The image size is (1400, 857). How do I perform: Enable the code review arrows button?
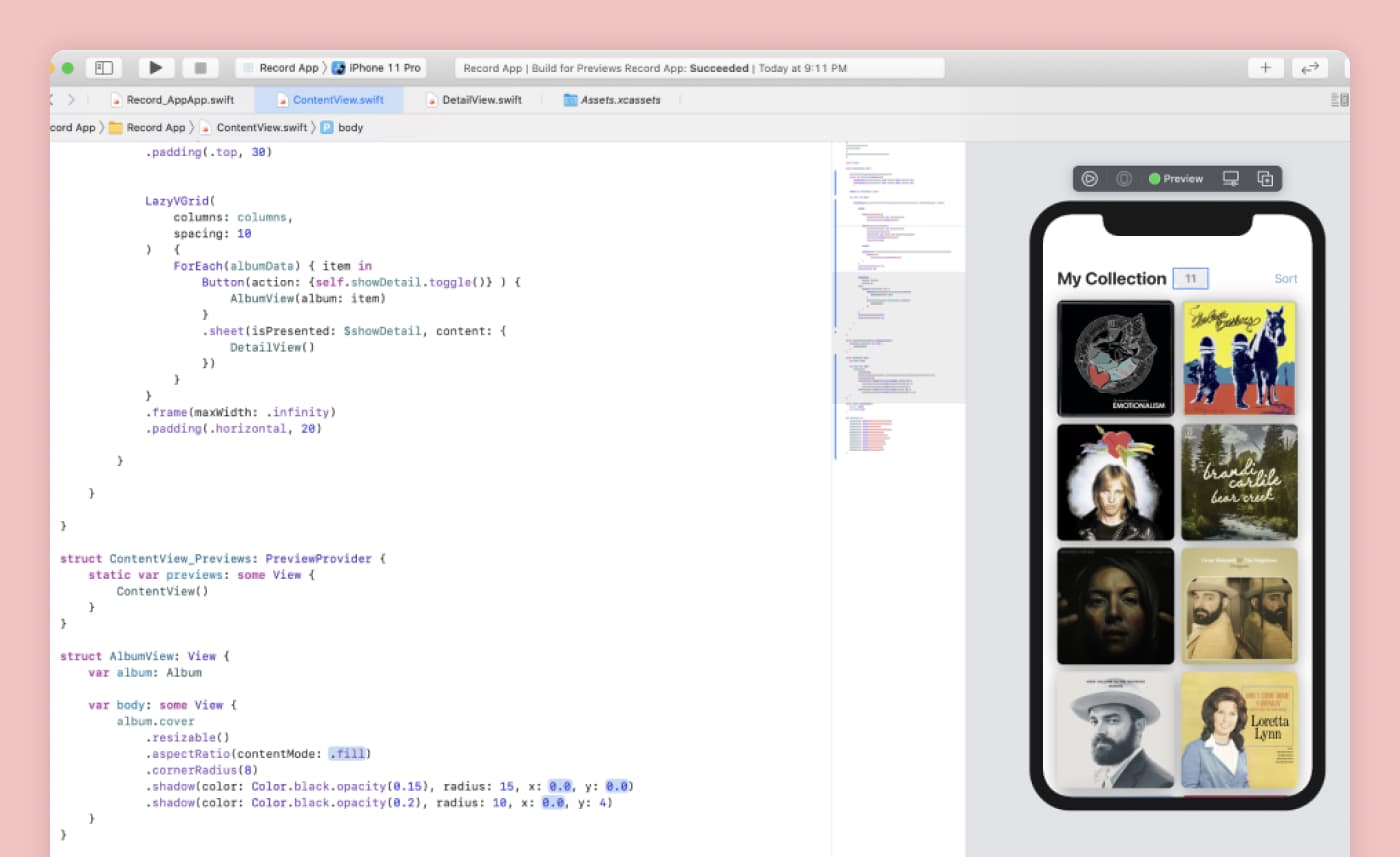(1309, 68)
